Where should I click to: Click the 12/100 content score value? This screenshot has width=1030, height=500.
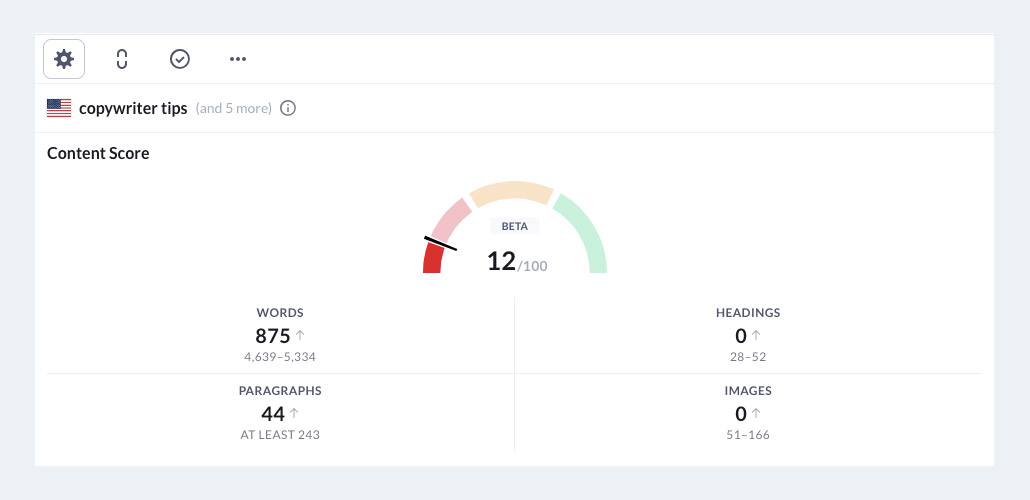click(x=516, y=262)
